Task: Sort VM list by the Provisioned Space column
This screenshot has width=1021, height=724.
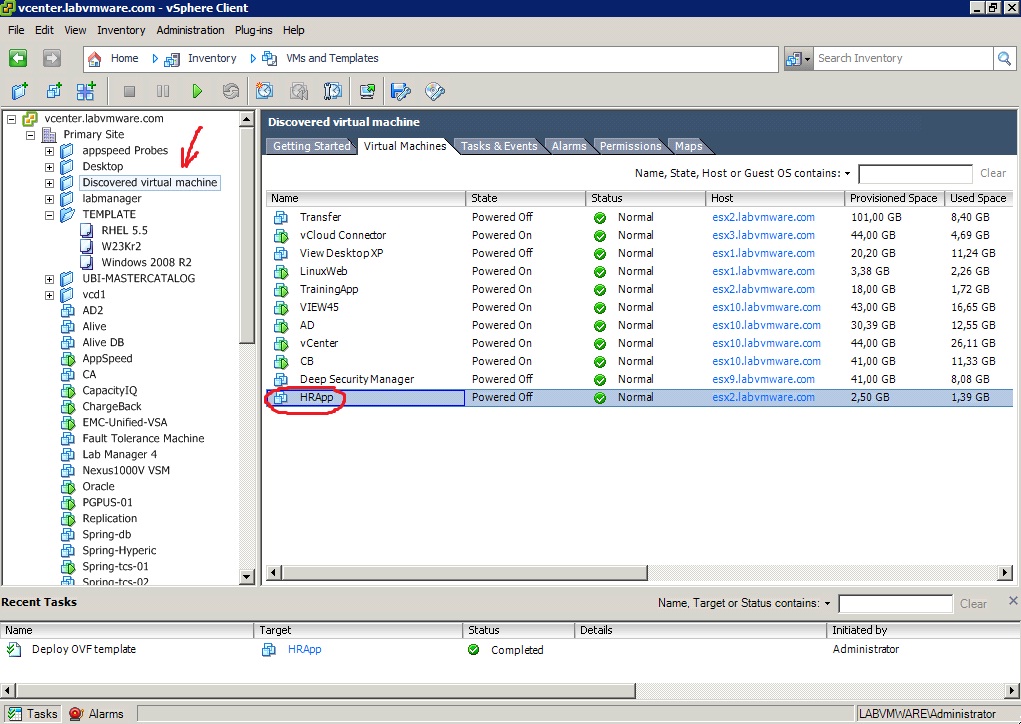Action: (893, 198)
